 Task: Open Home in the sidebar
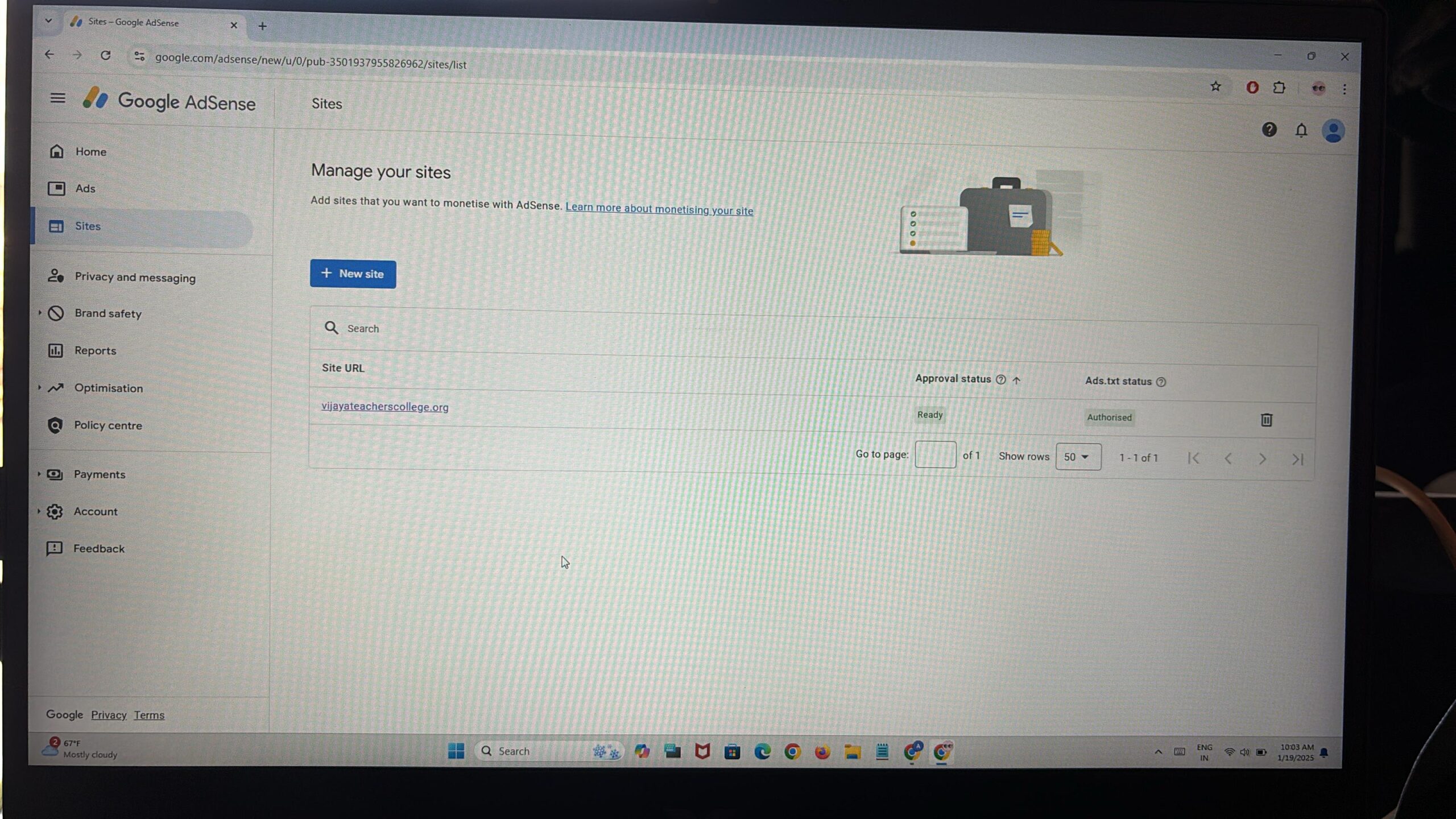(x=91, y=152)
